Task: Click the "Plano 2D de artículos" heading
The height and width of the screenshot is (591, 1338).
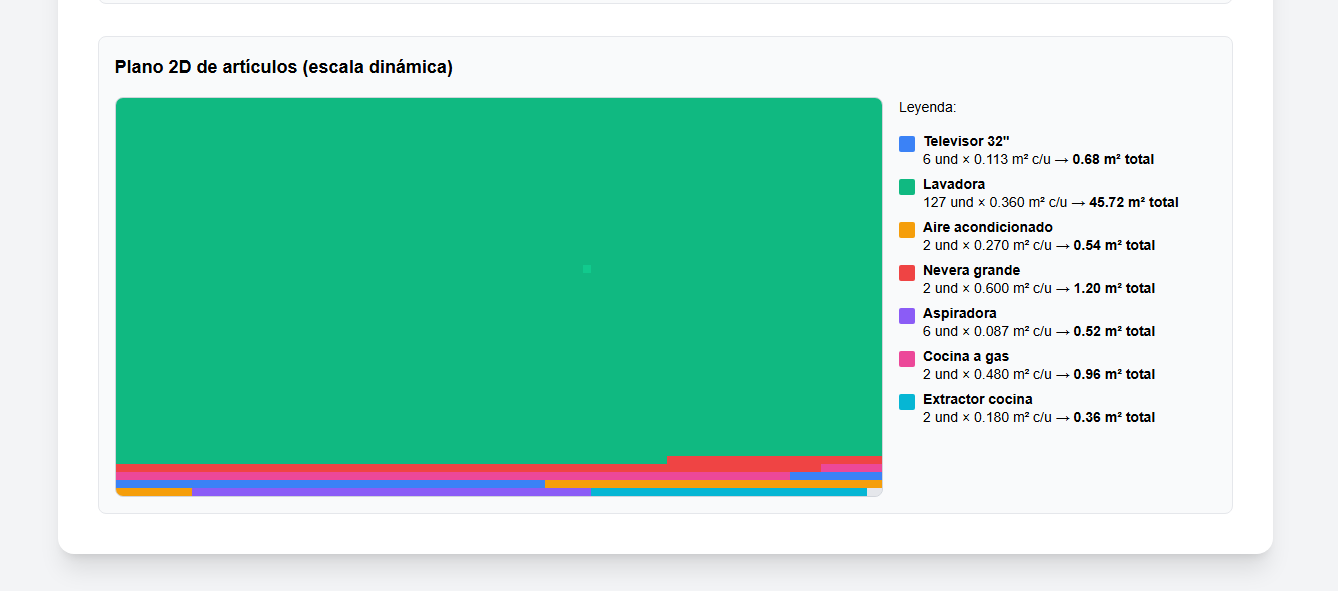Action: tap(283, 67)
